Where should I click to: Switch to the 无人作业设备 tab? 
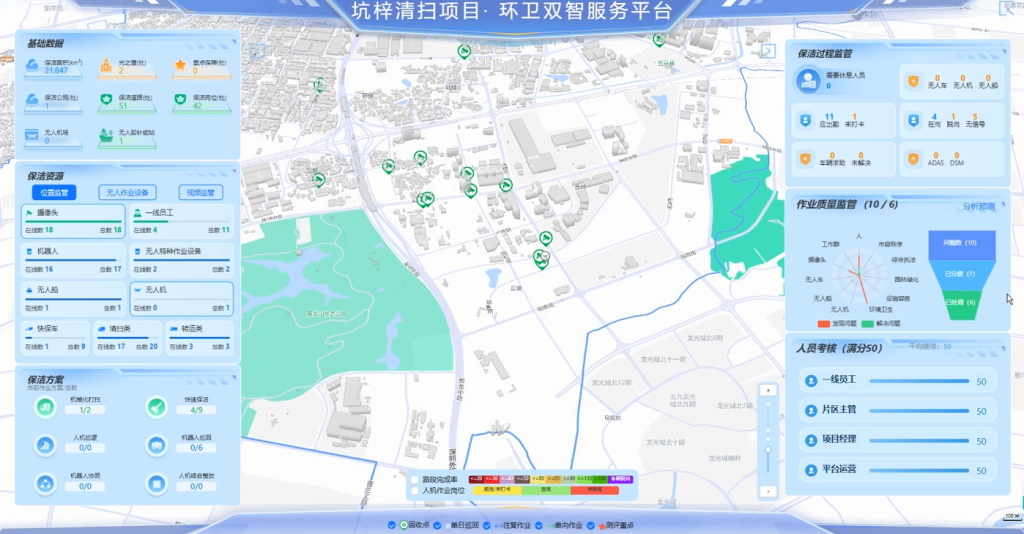127,193
